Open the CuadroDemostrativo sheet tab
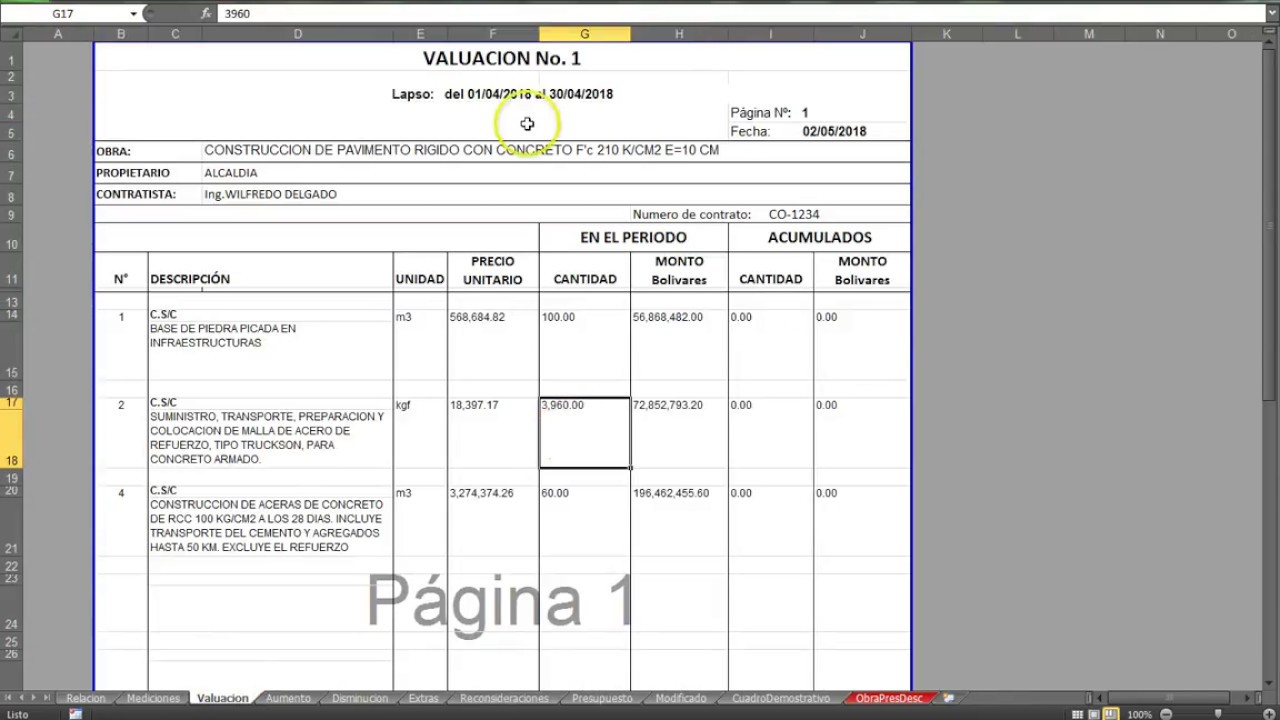 point(781,698)
